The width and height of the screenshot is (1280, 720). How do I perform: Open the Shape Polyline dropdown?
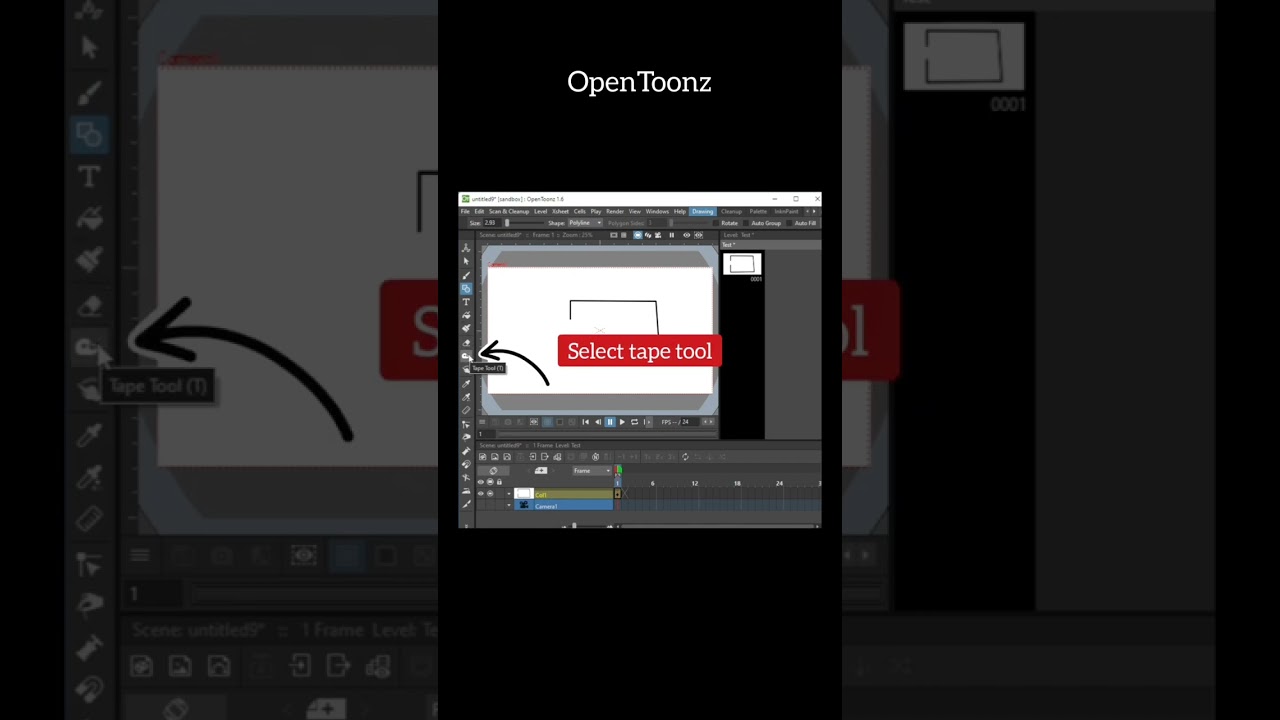(585, 223)
